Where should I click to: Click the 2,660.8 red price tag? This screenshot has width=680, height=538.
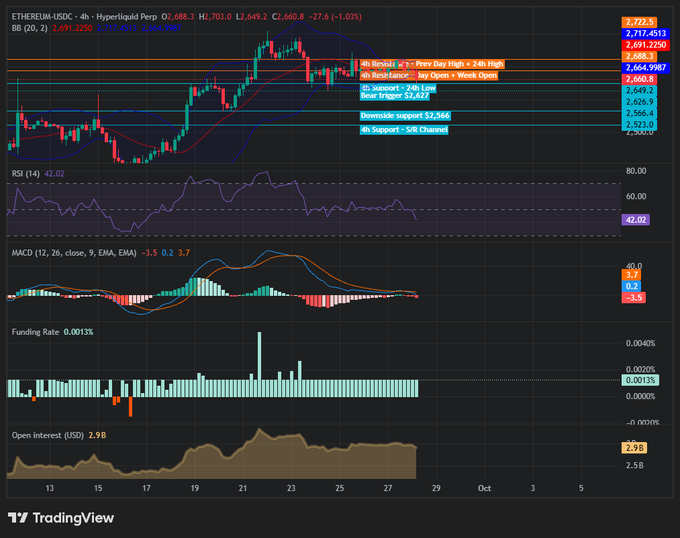[x=639, y=79]
